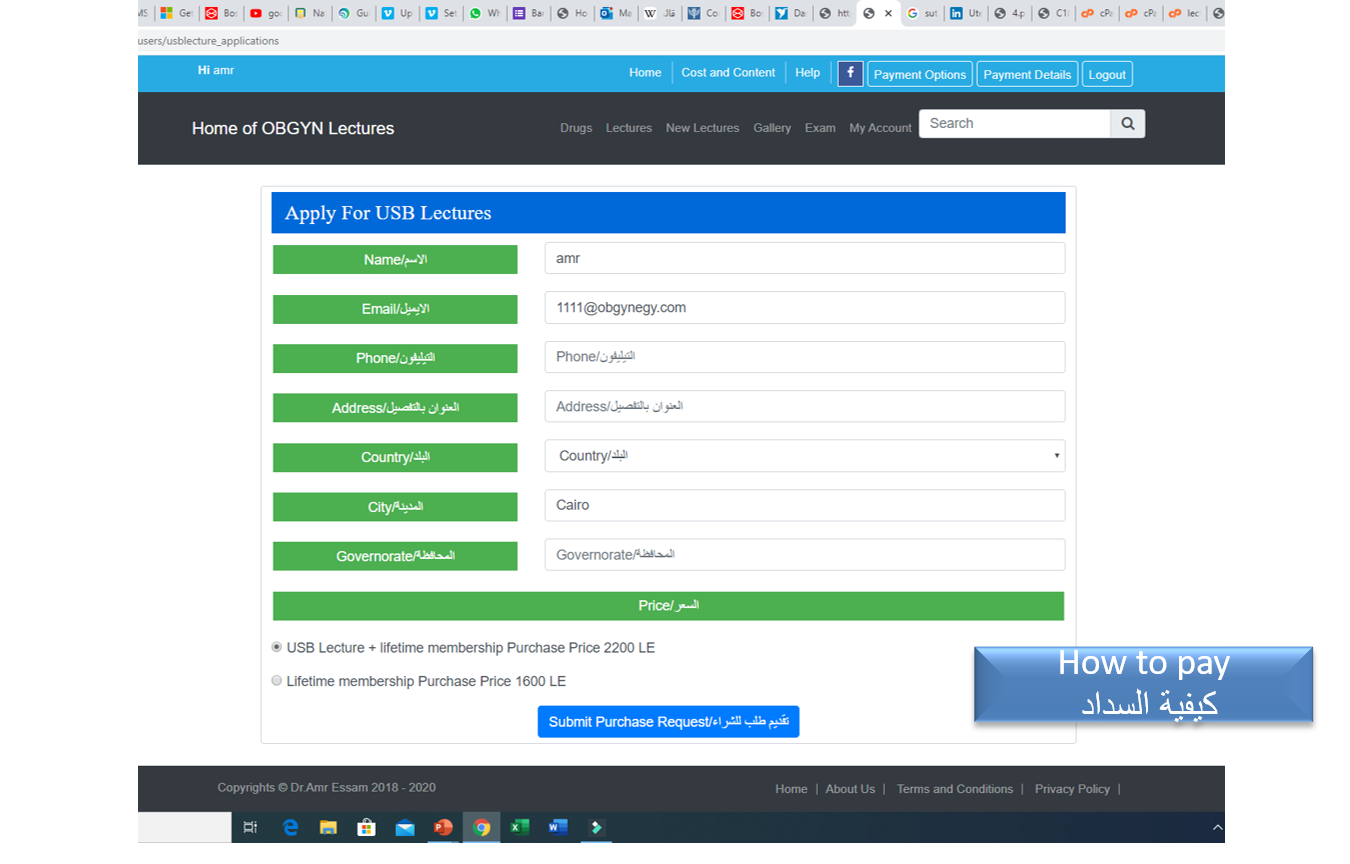Go to My Account in navigation

coord(880,128)
